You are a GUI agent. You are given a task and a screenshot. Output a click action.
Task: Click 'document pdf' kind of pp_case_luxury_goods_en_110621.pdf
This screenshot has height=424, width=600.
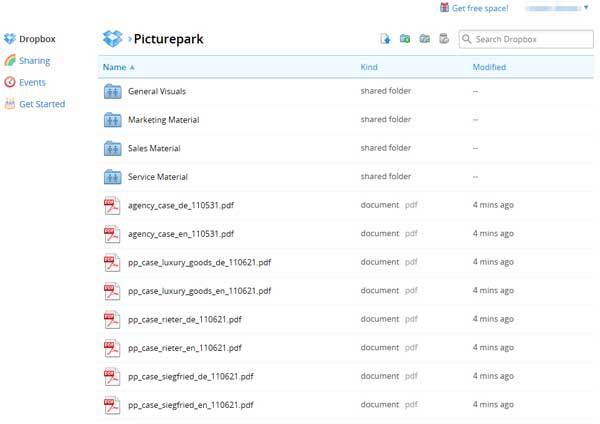point(389,290)
